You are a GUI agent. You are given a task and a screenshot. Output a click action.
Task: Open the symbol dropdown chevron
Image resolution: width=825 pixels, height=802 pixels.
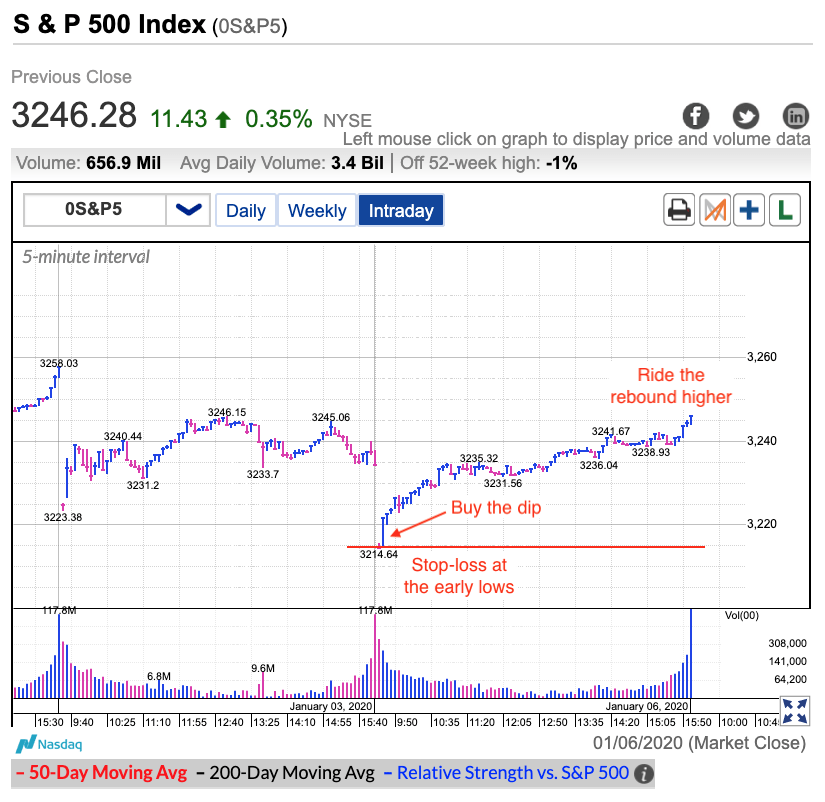188,210
